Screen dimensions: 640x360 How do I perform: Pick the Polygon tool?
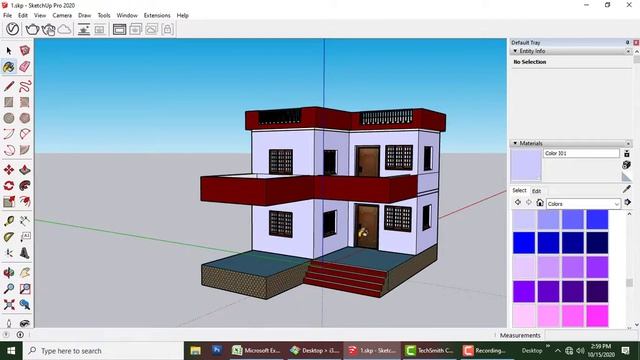(25, 118)
